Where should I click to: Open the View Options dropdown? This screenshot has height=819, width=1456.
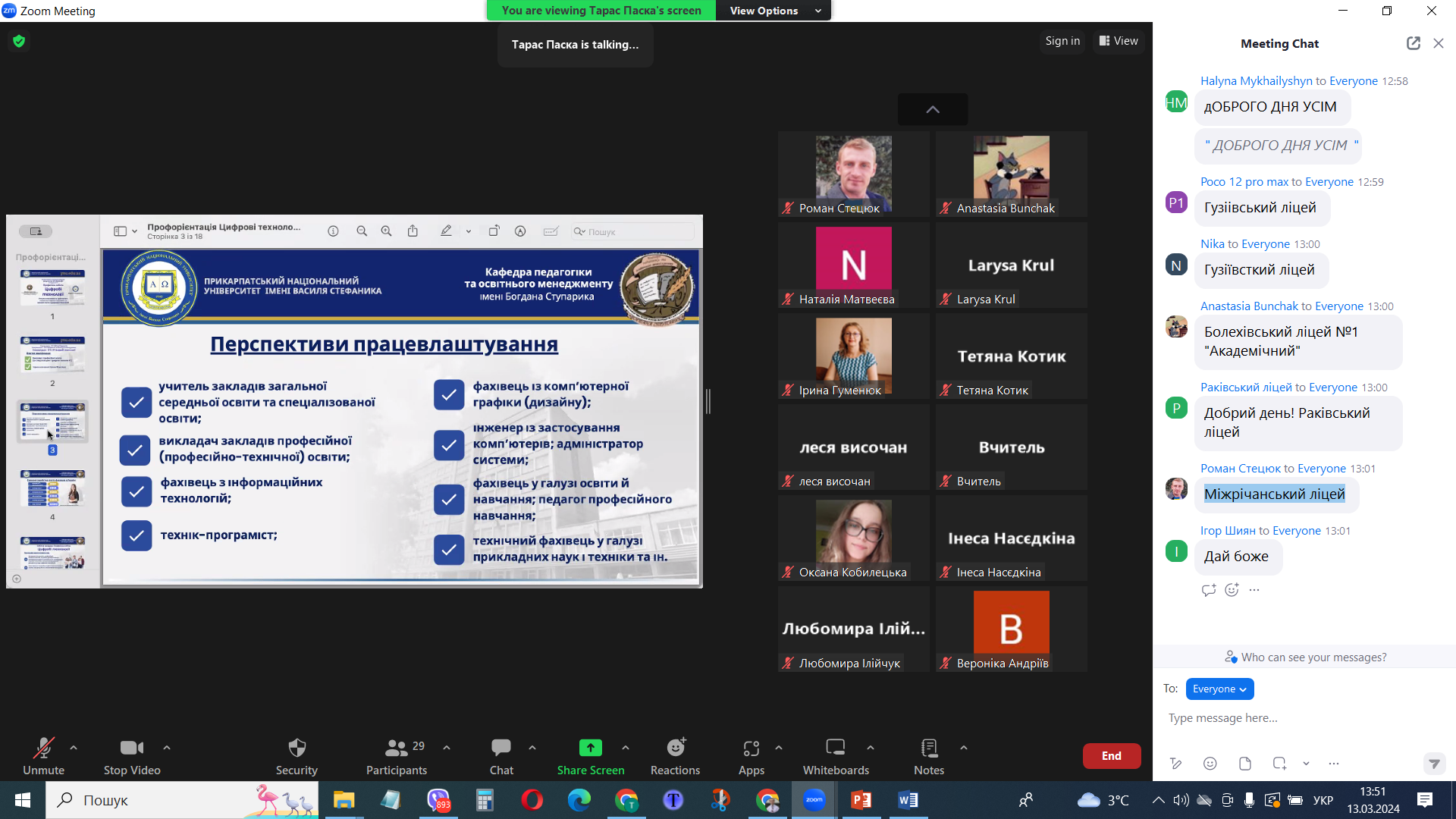773,11
